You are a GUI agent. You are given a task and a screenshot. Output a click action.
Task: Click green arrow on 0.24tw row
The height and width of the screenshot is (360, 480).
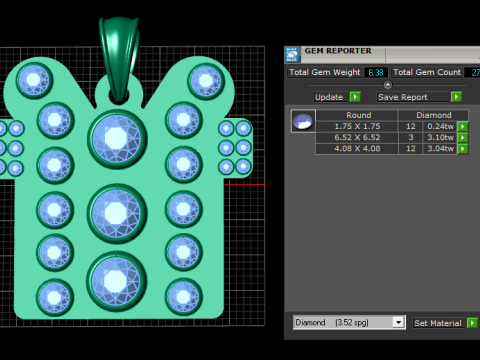coord(463,127)
